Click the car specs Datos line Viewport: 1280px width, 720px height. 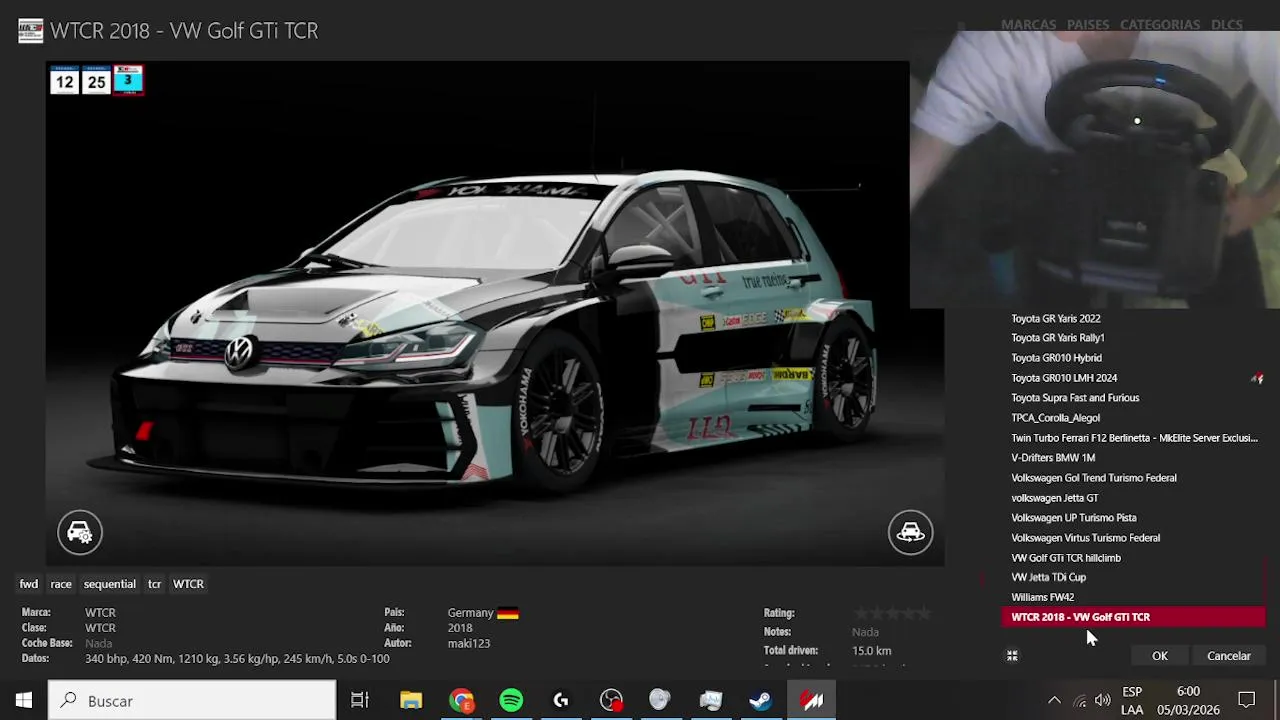237,659
